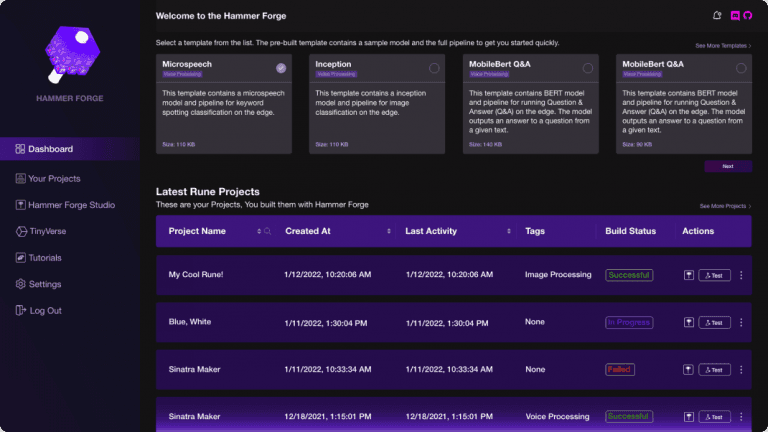Open the Discord chat icon
The height and width of the screenshot is (432, 768).
coord(734,16)
